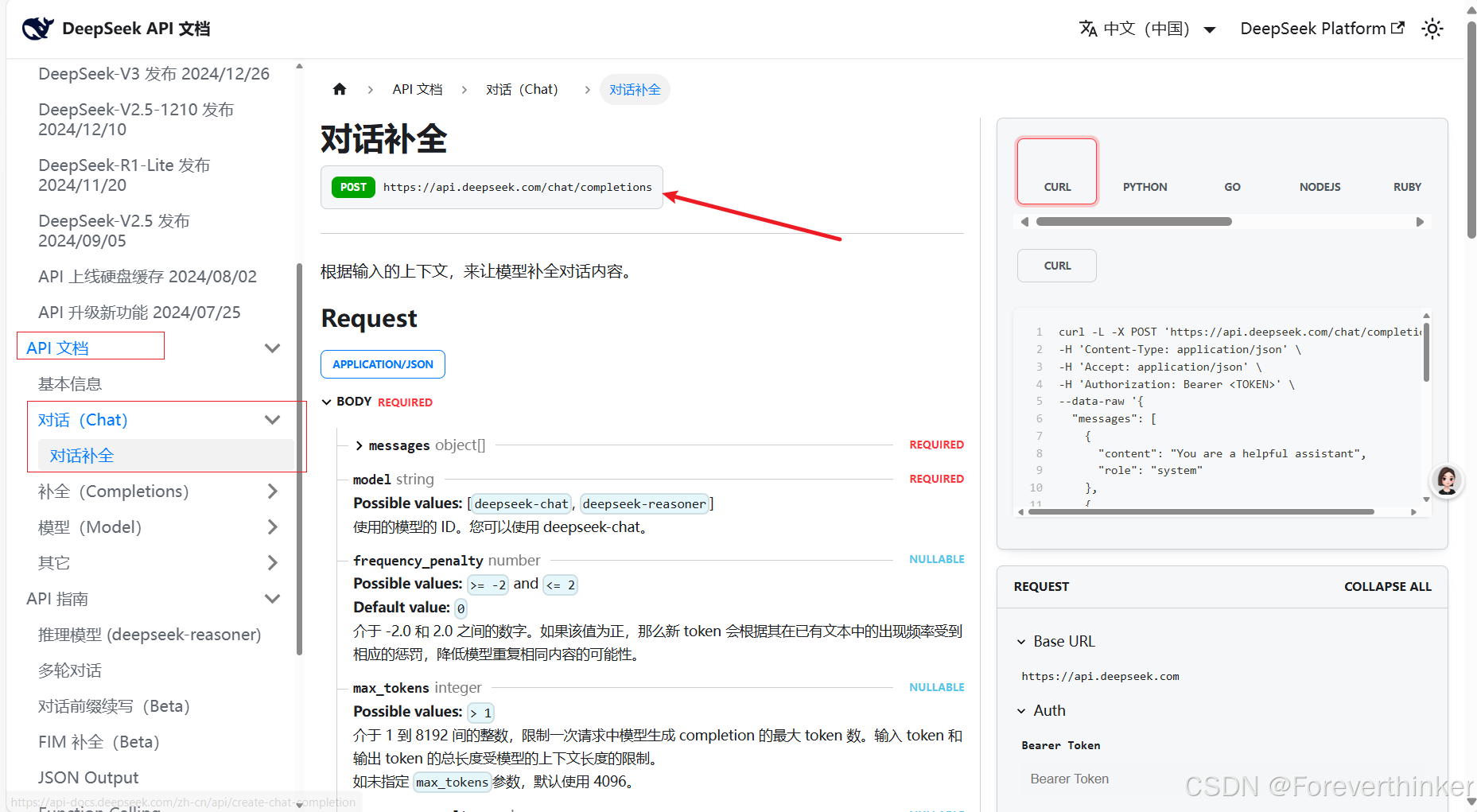This screenshot has height=812, width=1477.
Task: Click the API 文档 breadcrumb
Action: pyautogui.click(x=418, y=89)
